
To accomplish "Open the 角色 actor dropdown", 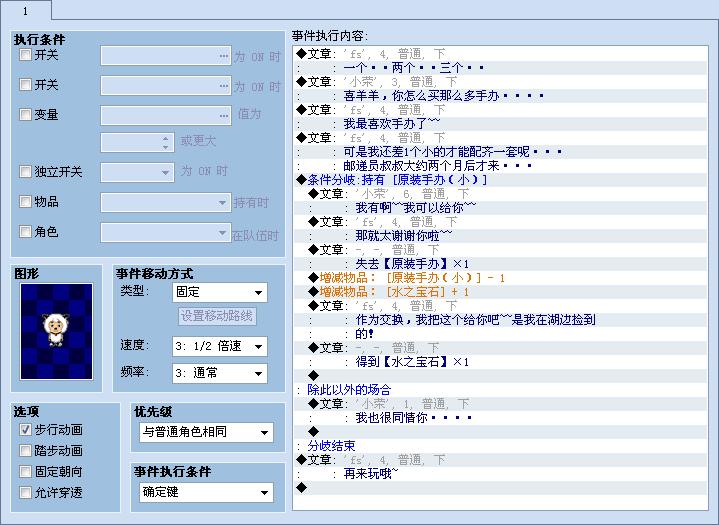I will pos(166,232).
